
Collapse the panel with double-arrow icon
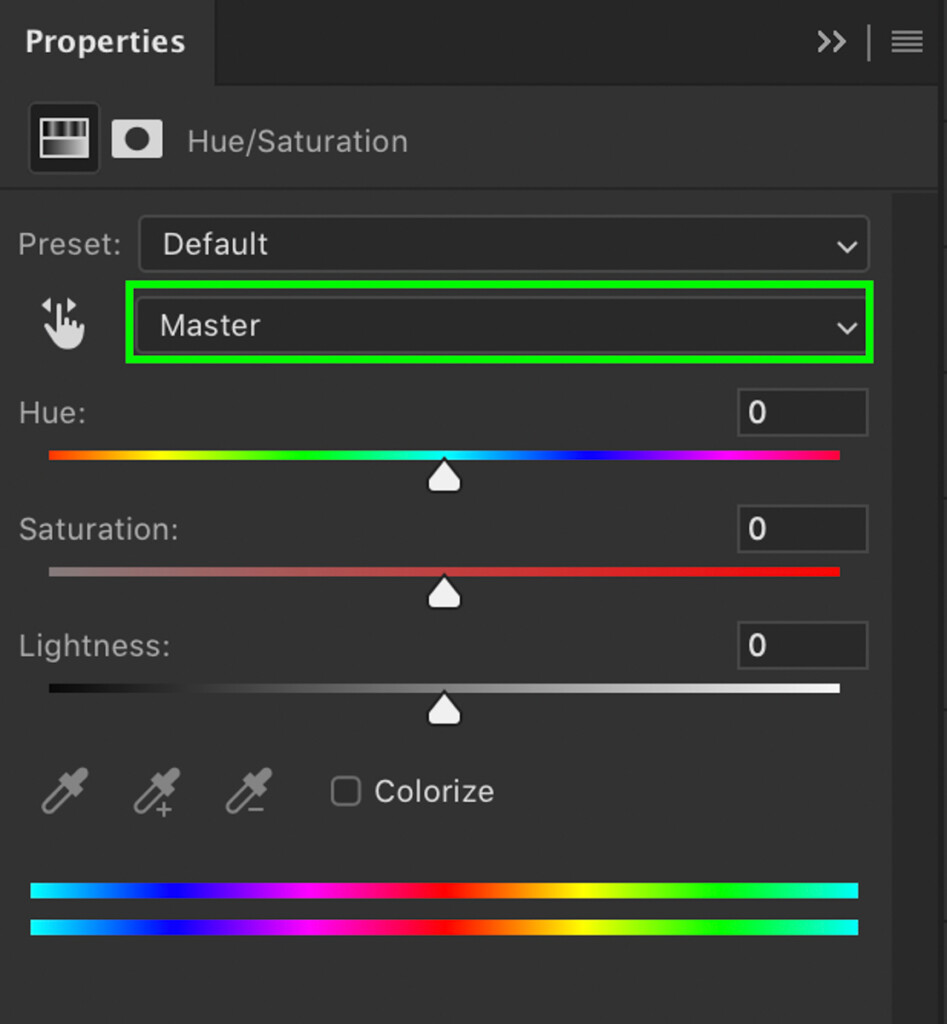[831, 42]
